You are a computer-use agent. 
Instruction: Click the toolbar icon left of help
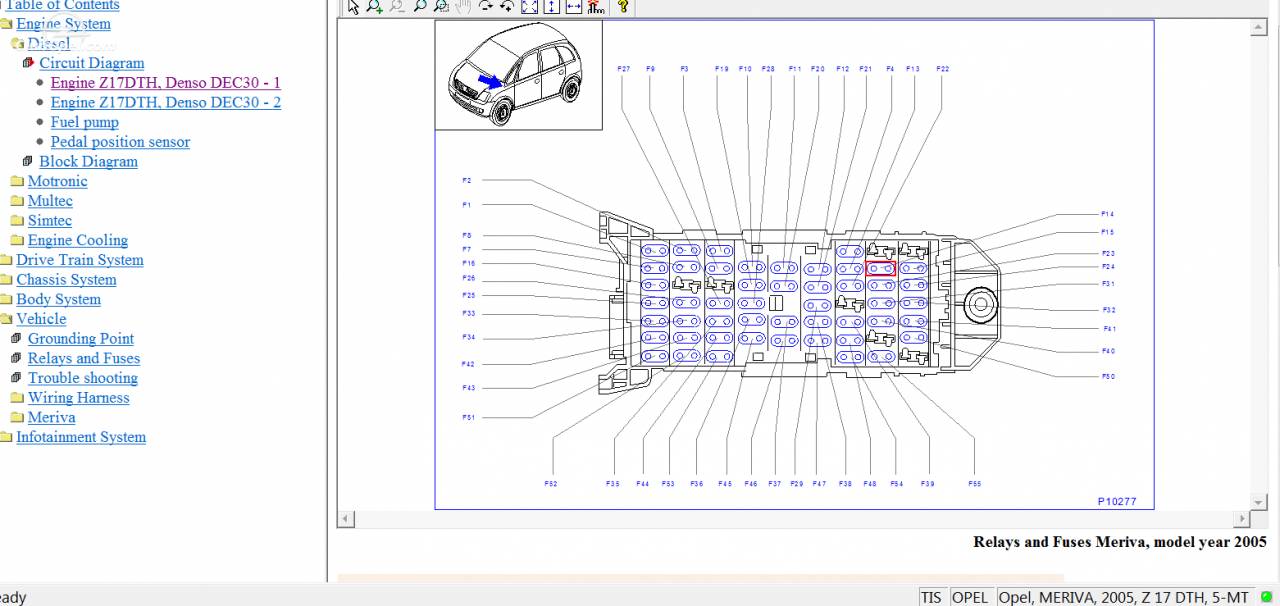(x=596, y=7)
